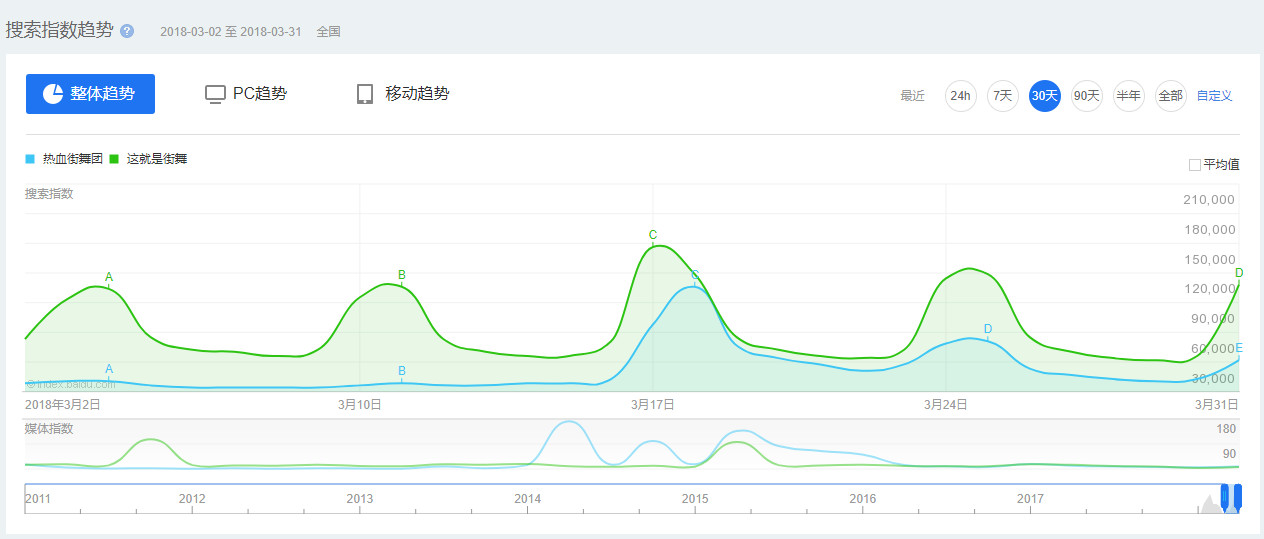Screen dimensions: 1264x539
Task: Click the 2012 position on the timeline
Action: (x=192, y=498)
